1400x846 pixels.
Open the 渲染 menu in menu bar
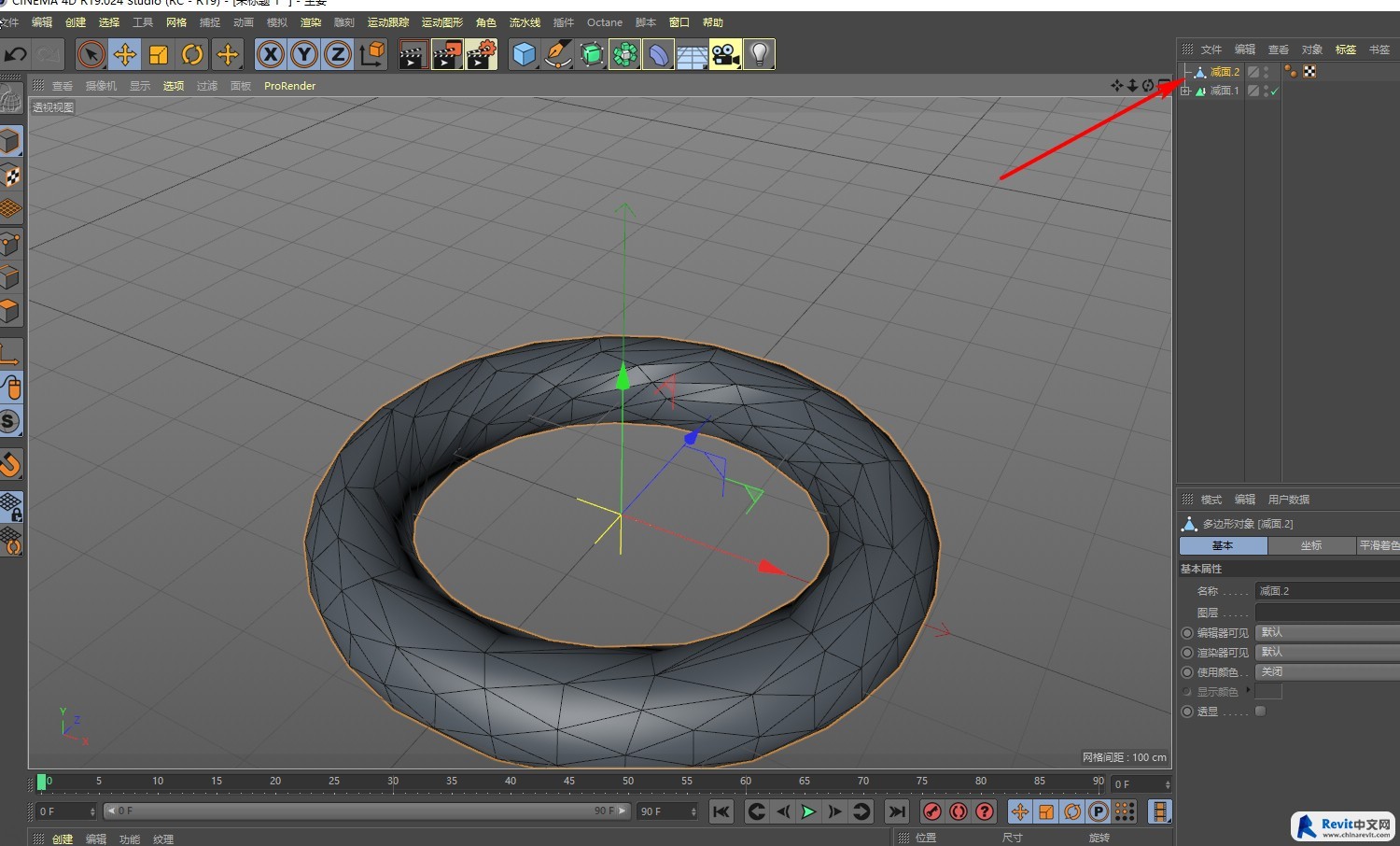click(311, 22)
